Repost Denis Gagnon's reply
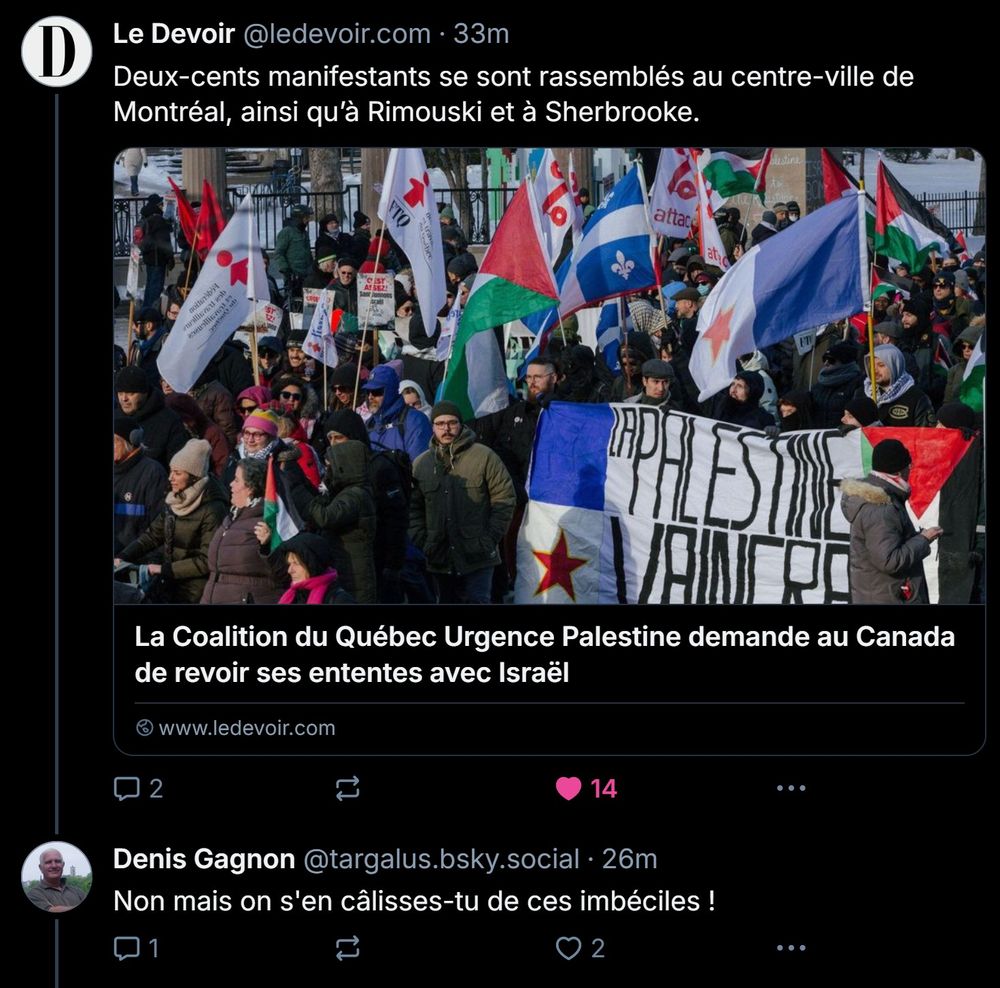The image size is (1000, 988). [348, 948]
